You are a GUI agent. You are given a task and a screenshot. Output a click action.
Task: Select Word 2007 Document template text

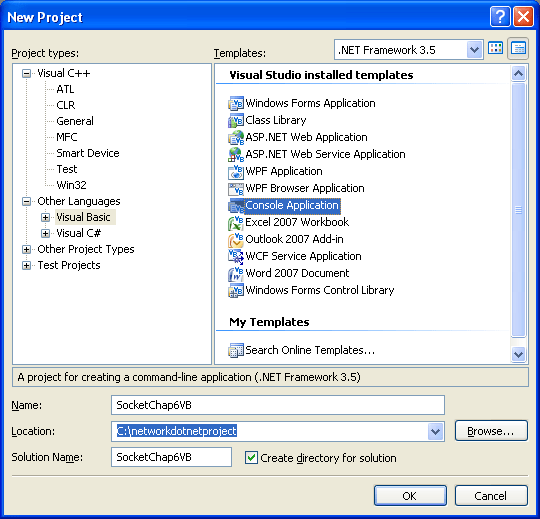297,273
